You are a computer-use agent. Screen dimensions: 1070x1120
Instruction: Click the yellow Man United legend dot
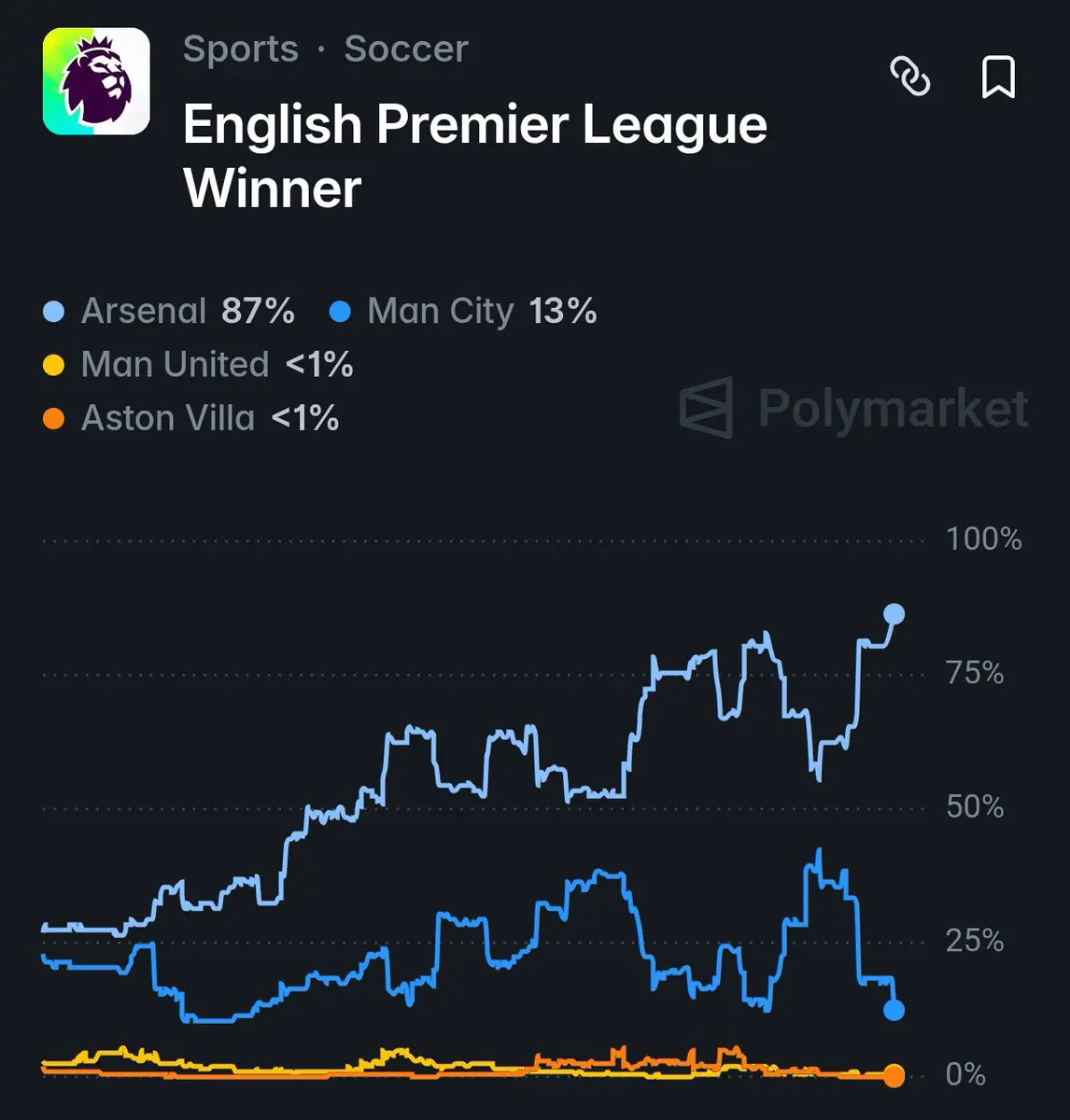[x=54, y=365]
